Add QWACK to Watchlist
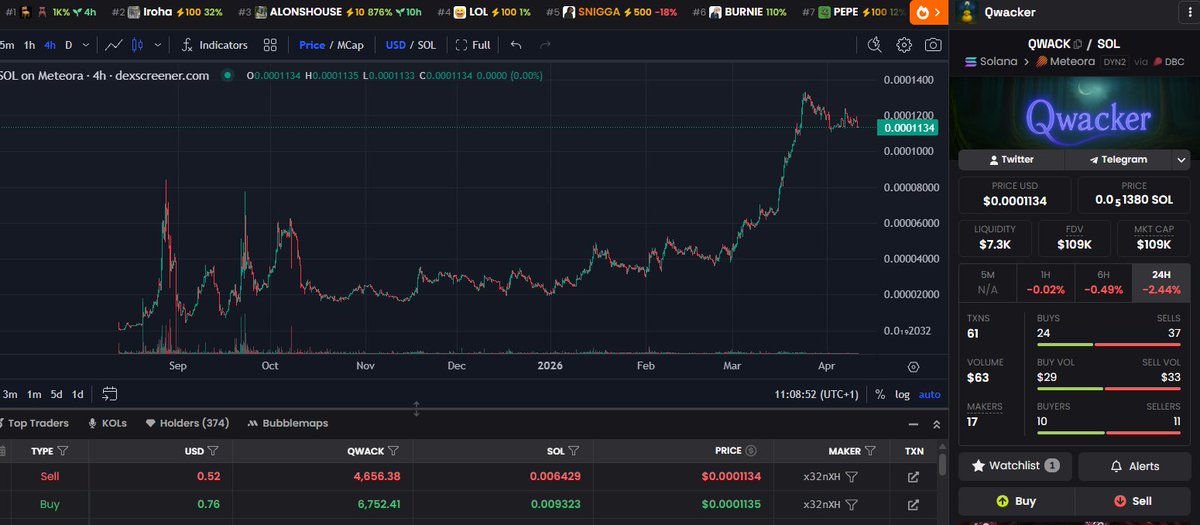 tap(1016, 466)
